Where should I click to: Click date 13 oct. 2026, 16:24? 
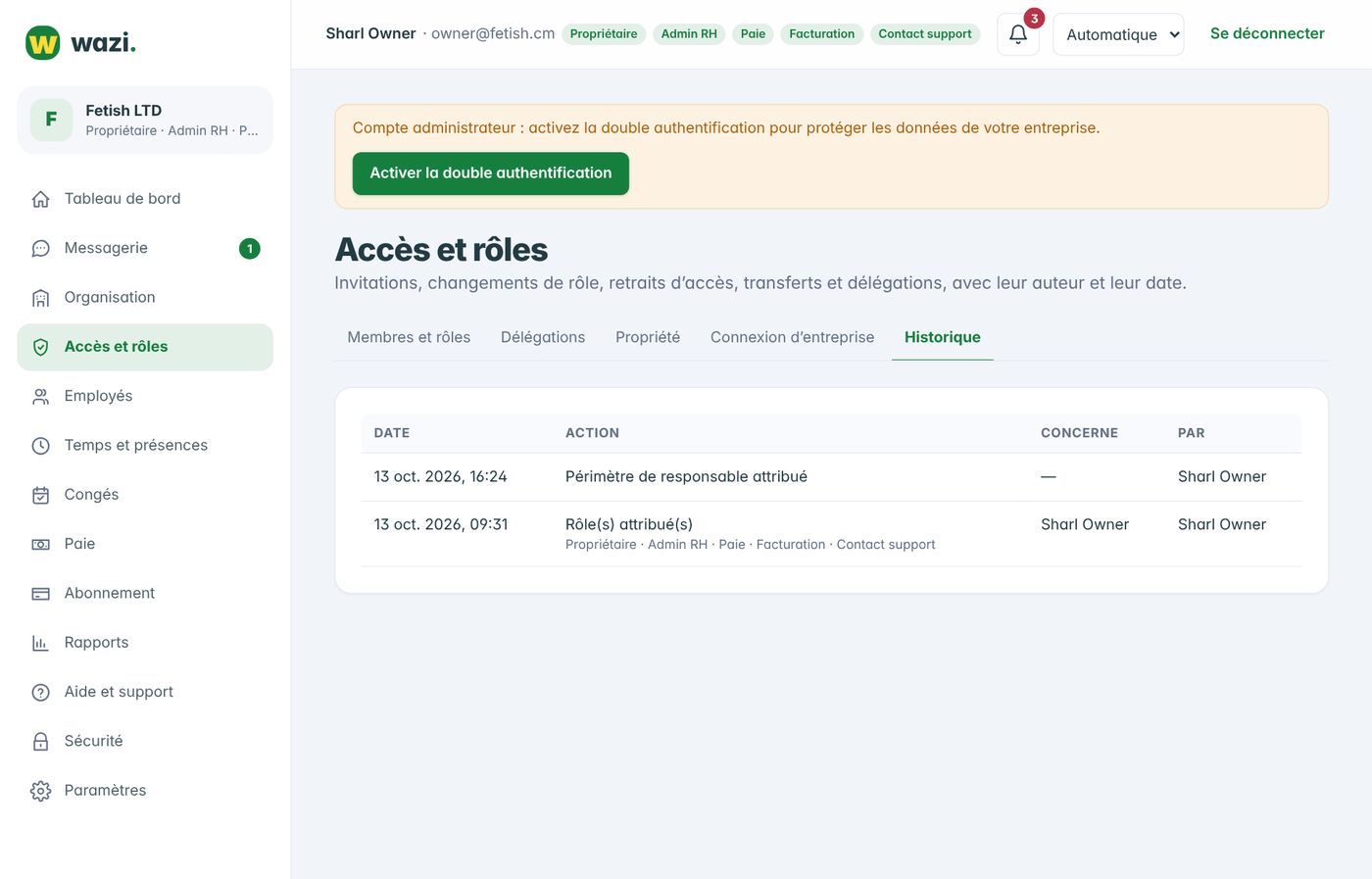(440, 477)
